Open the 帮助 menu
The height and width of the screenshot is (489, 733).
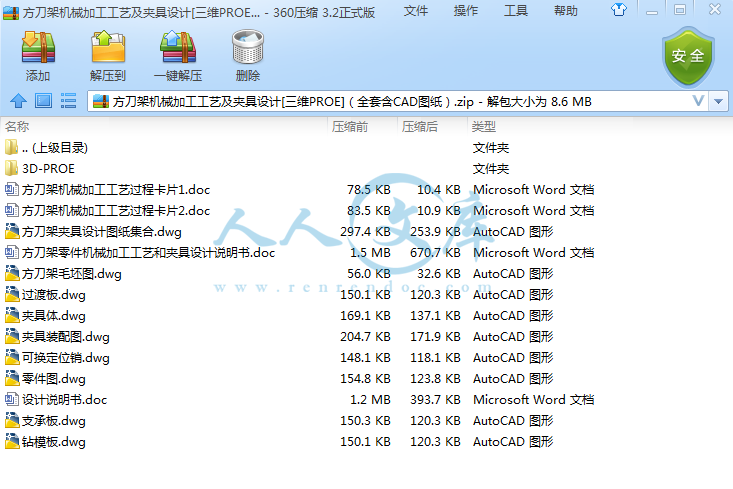click(566, 11)
